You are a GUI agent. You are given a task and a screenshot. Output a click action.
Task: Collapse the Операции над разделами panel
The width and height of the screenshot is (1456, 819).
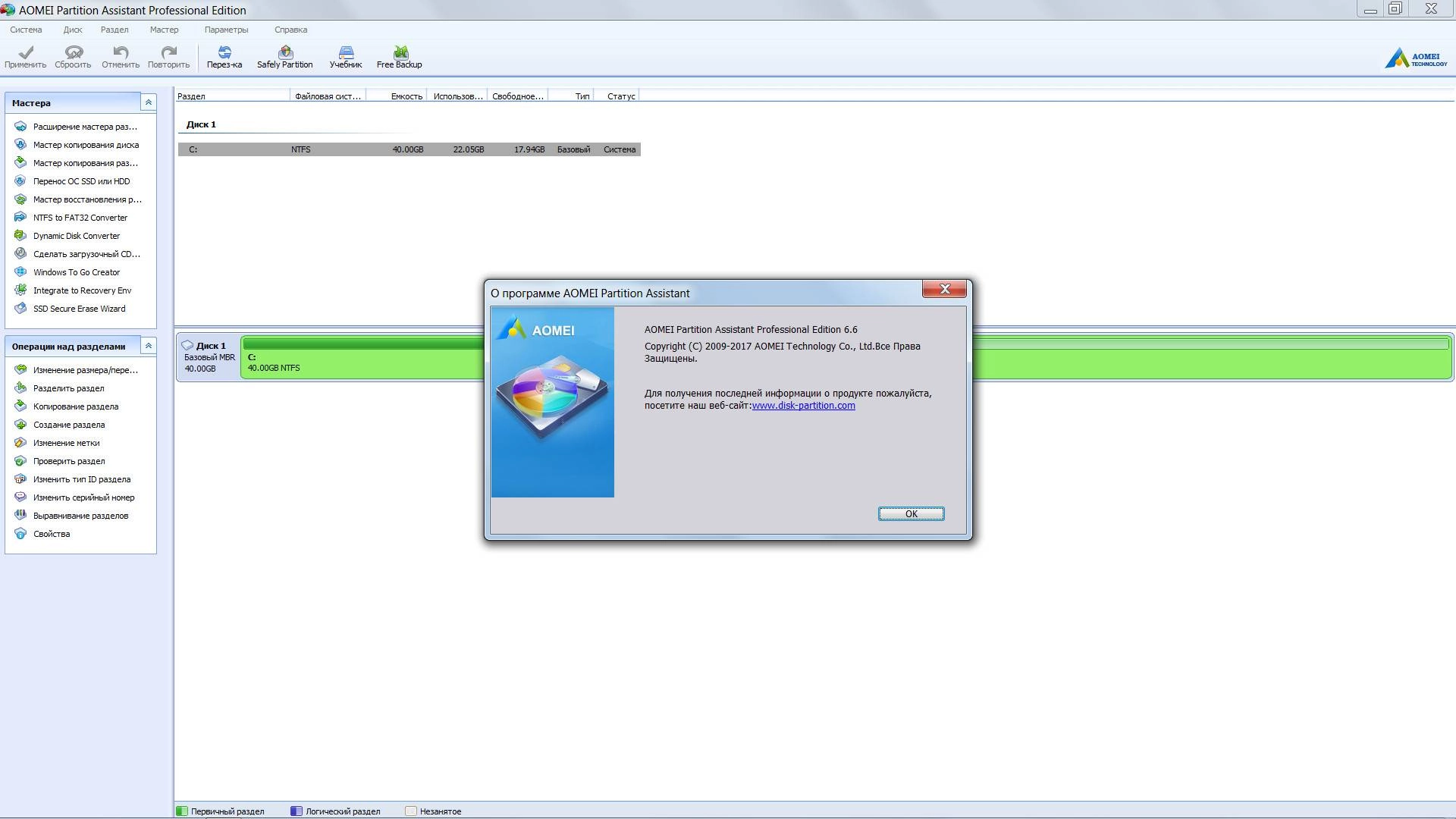coord(149,346)
